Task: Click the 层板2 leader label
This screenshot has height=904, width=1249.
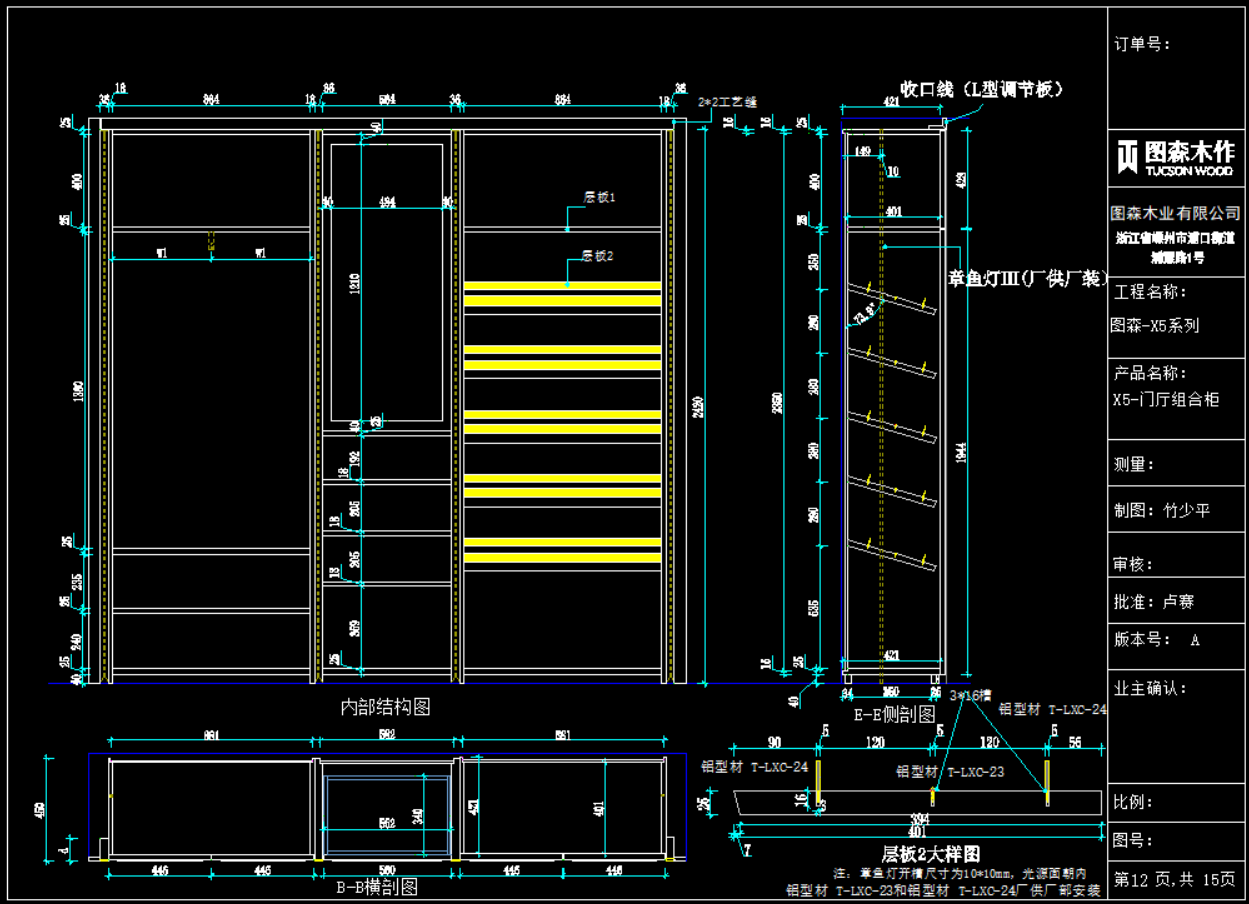Action: coord(598,256)
